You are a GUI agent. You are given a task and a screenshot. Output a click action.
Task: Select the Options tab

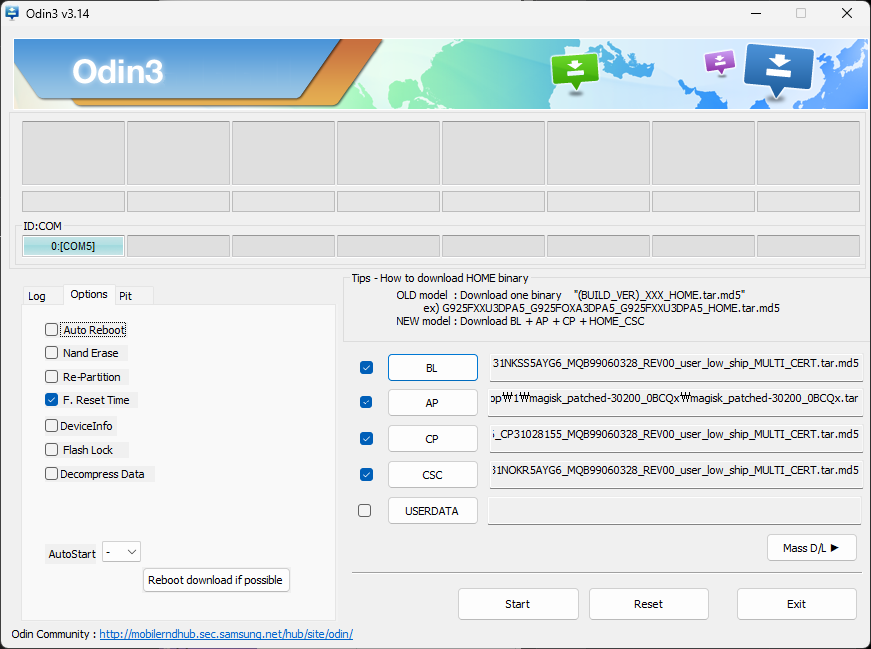pyautogui.click(x=89, y=294)
